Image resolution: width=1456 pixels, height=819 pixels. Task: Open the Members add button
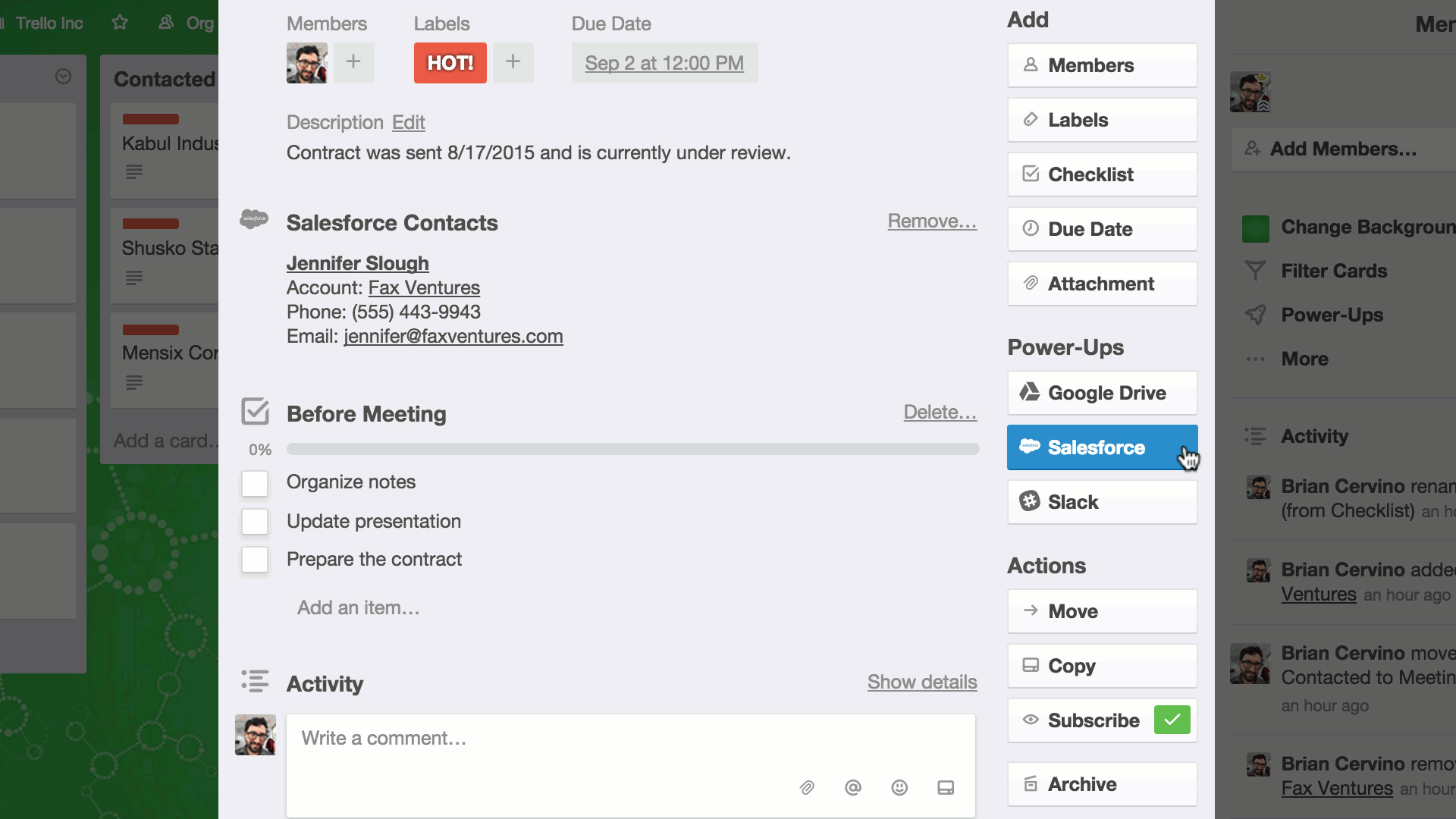1102,65
